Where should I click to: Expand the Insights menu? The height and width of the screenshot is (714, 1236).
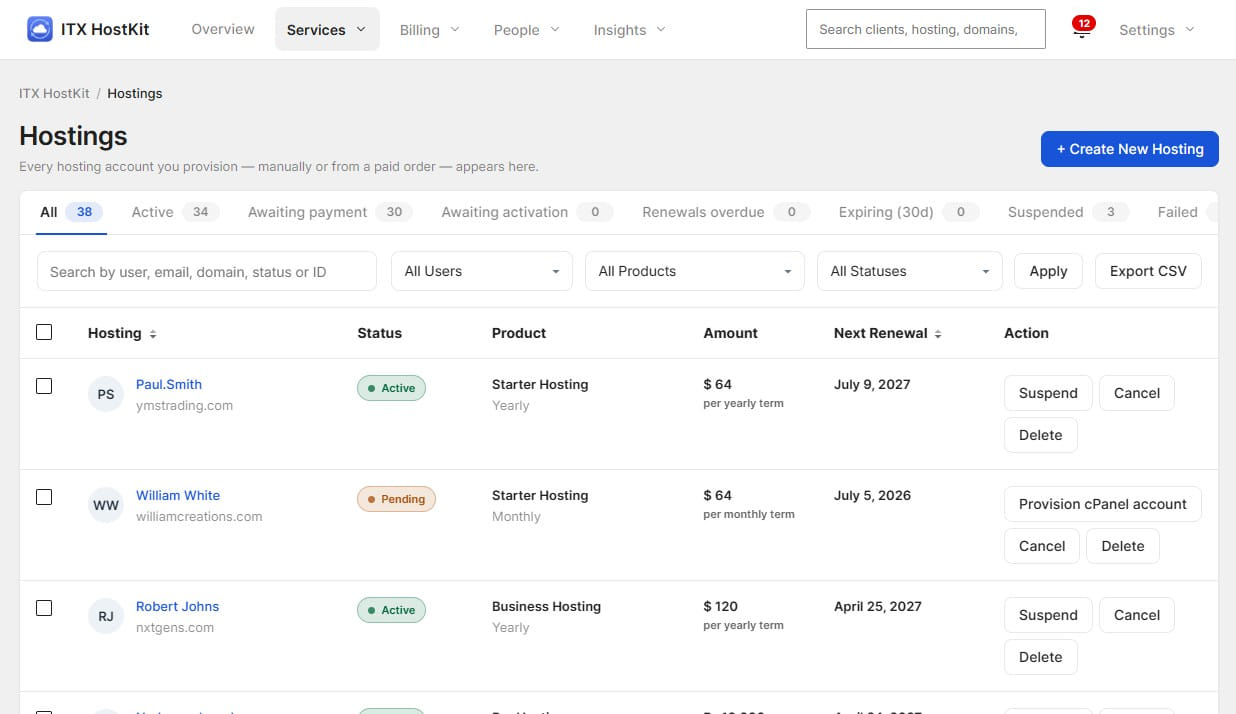[630, 29]
